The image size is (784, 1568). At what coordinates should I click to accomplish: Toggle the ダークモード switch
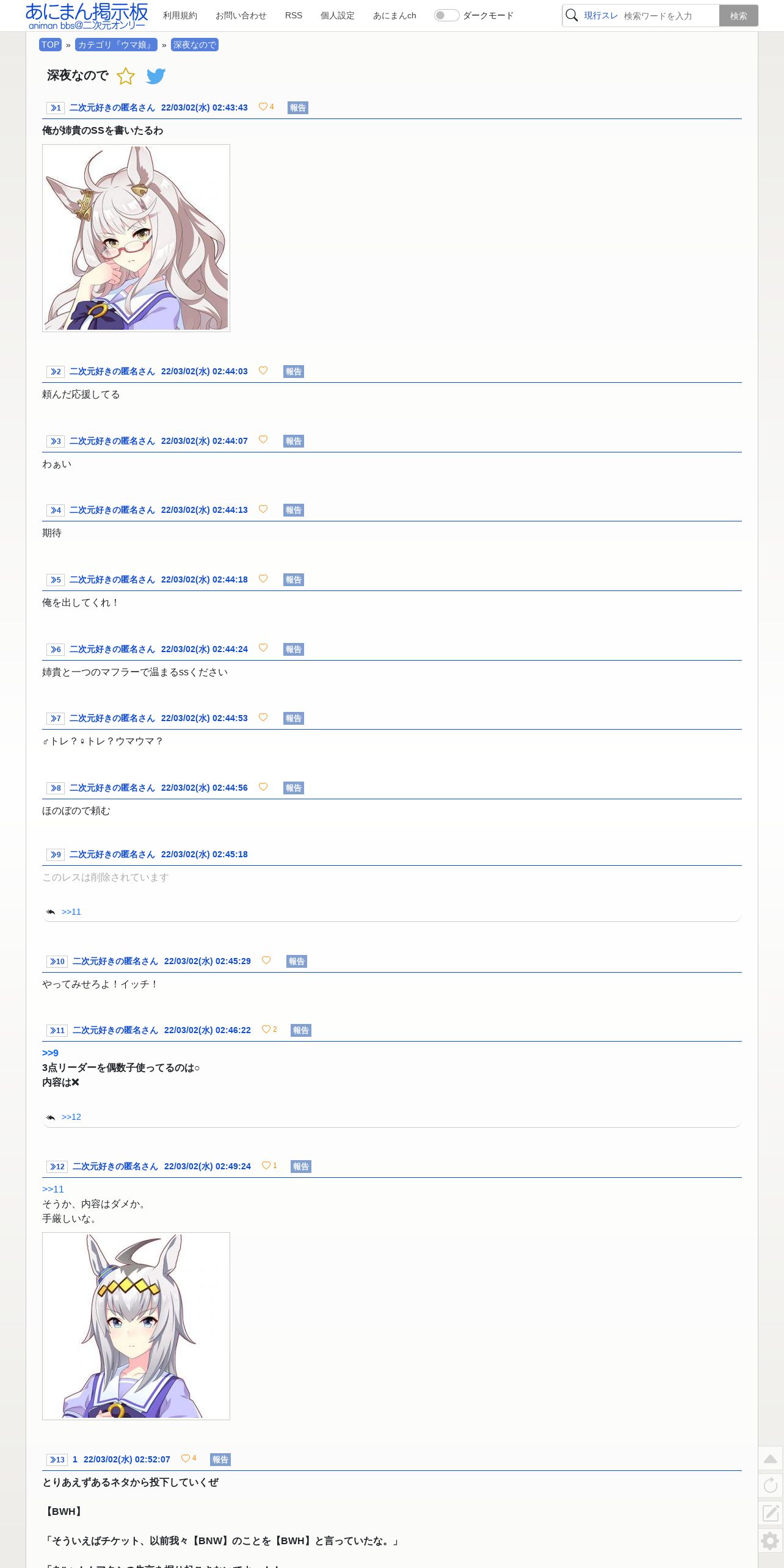(446, 15)
